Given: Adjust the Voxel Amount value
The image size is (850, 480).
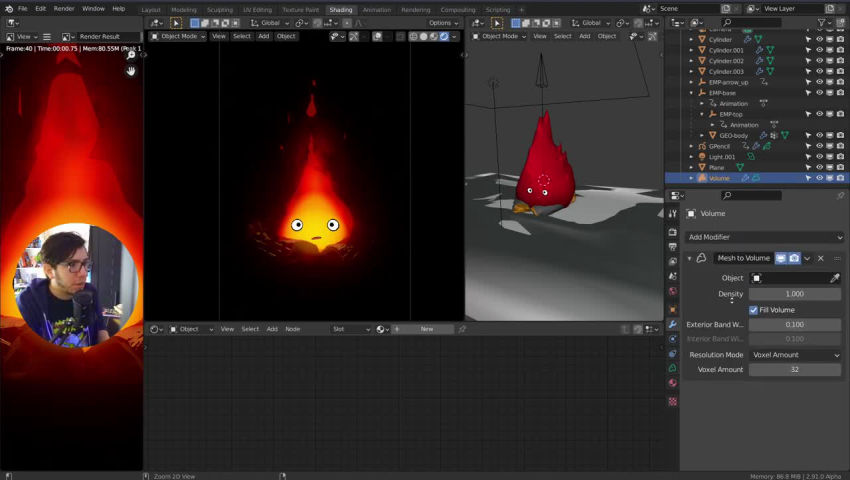Looking at the screenshot, I should pos(795,369).
